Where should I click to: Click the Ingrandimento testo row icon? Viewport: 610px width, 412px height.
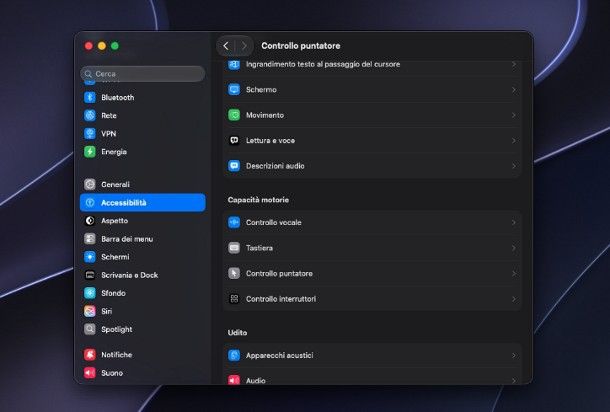click(x=234, y=65)
